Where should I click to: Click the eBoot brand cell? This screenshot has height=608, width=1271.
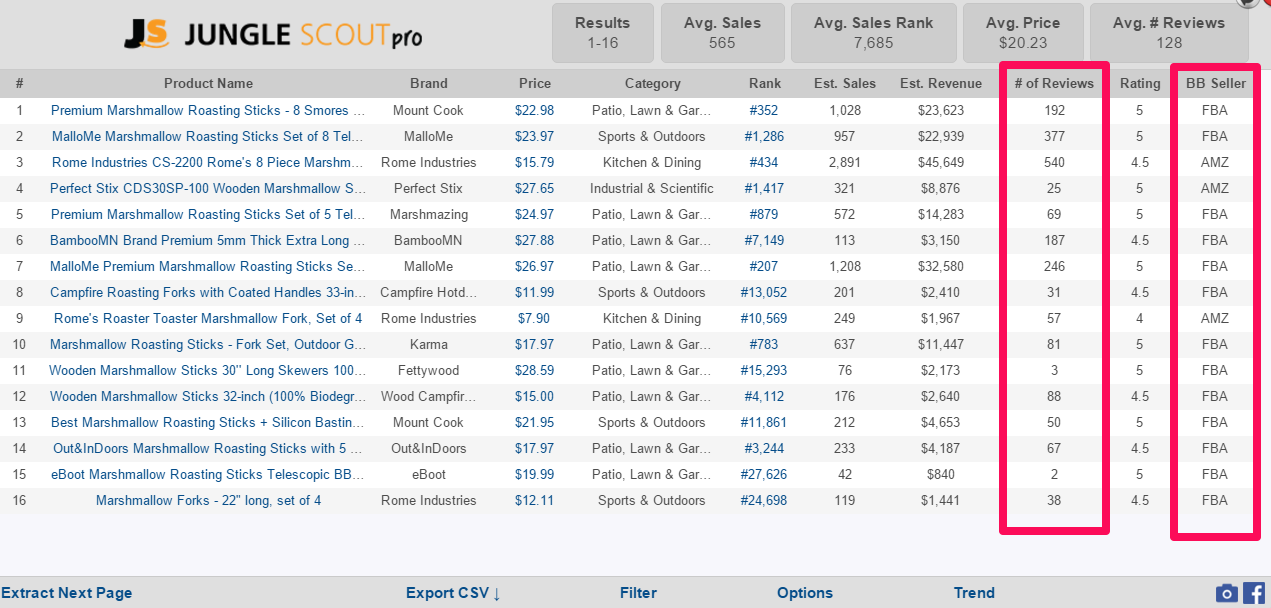(429, 474)
